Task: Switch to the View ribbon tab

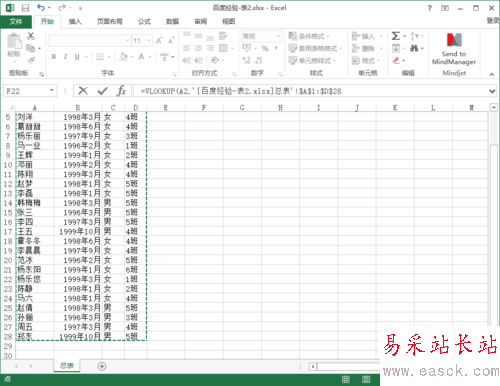Action: pyautogui.click(x=229, y=22)
